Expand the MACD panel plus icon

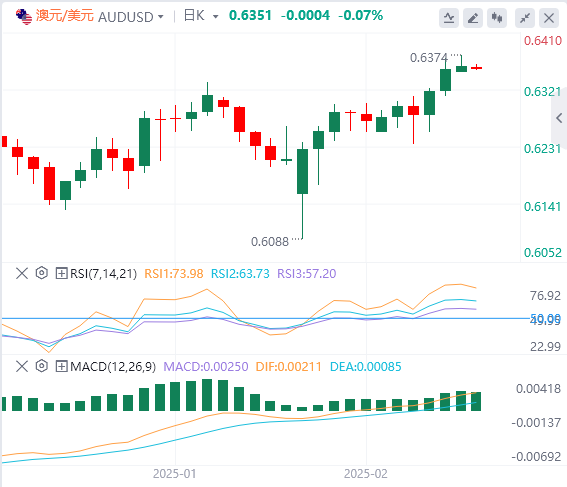click(61, 366)
